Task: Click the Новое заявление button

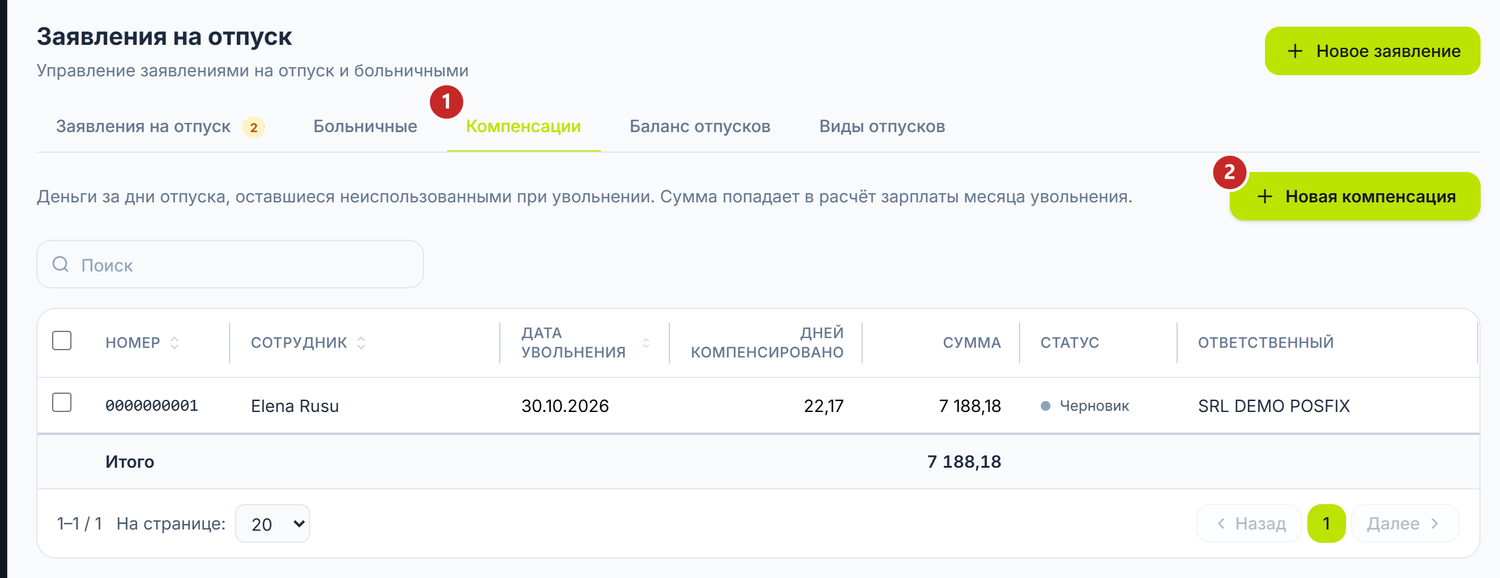Action: pyautogui.click(x=1372, y=51)
